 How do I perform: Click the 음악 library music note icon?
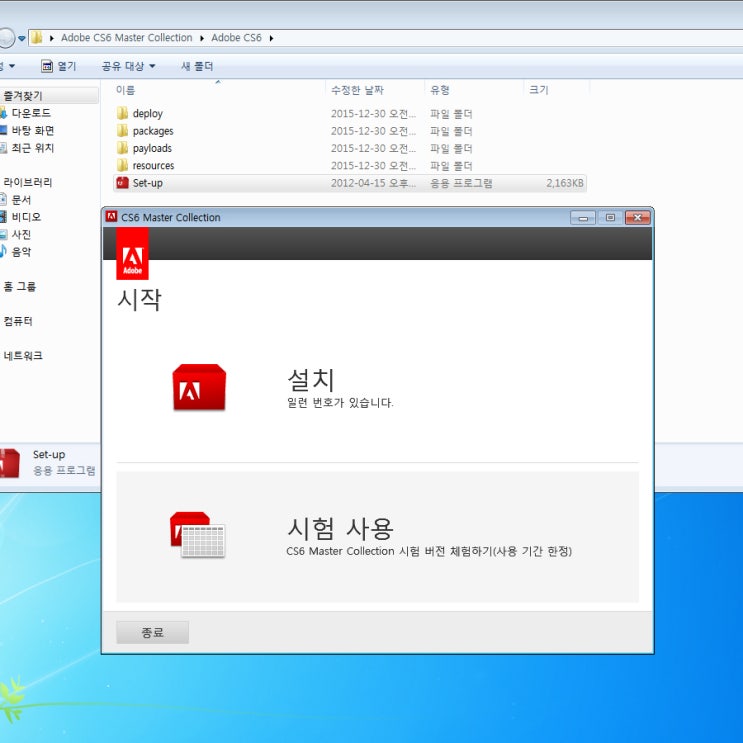point(3,251)
